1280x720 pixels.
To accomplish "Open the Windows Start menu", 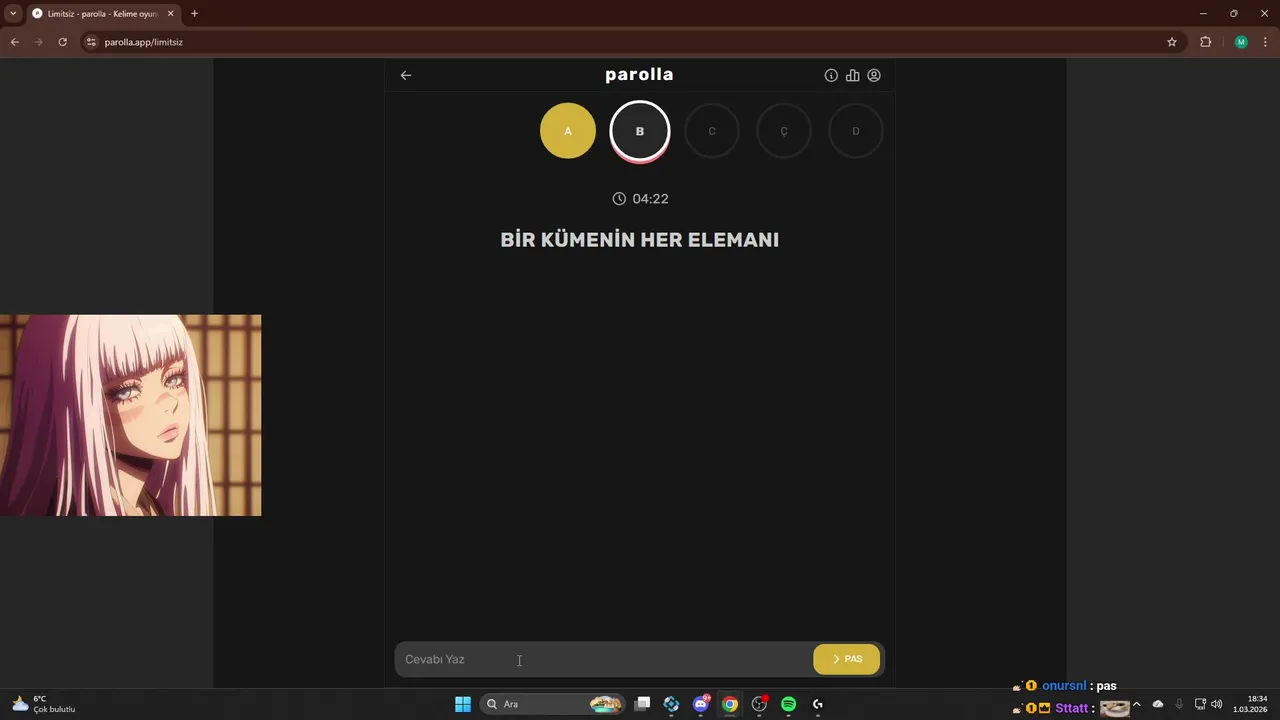I will 463,704.
